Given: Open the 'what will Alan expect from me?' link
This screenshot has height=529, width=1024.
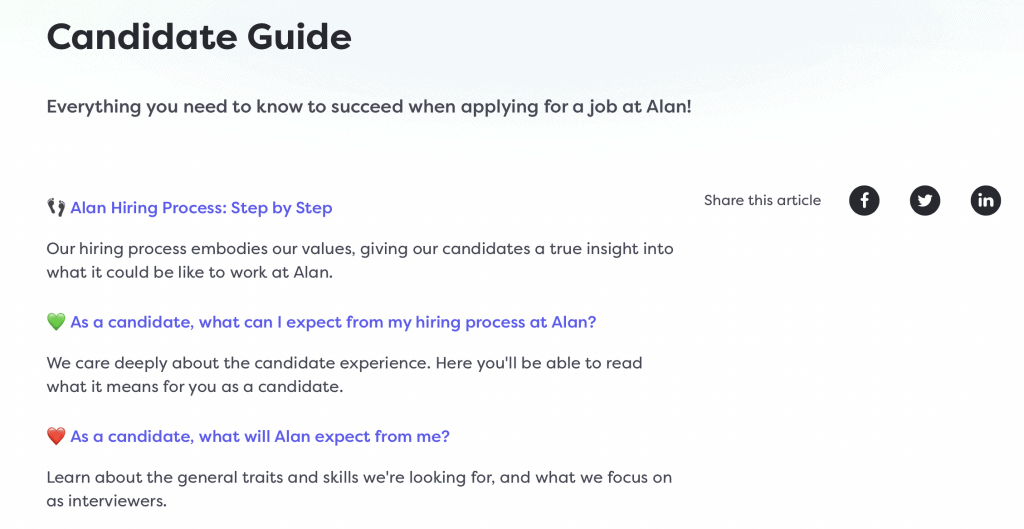Looking at the screenshot, I should (260, 436).
